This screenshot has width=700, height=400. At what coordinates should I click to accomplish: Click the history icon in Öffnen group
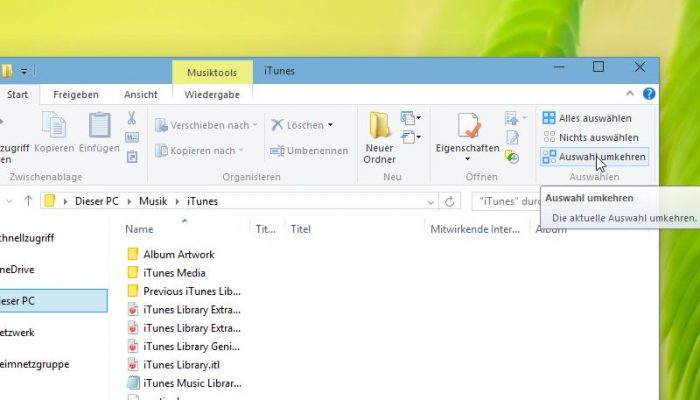(512, 157)
